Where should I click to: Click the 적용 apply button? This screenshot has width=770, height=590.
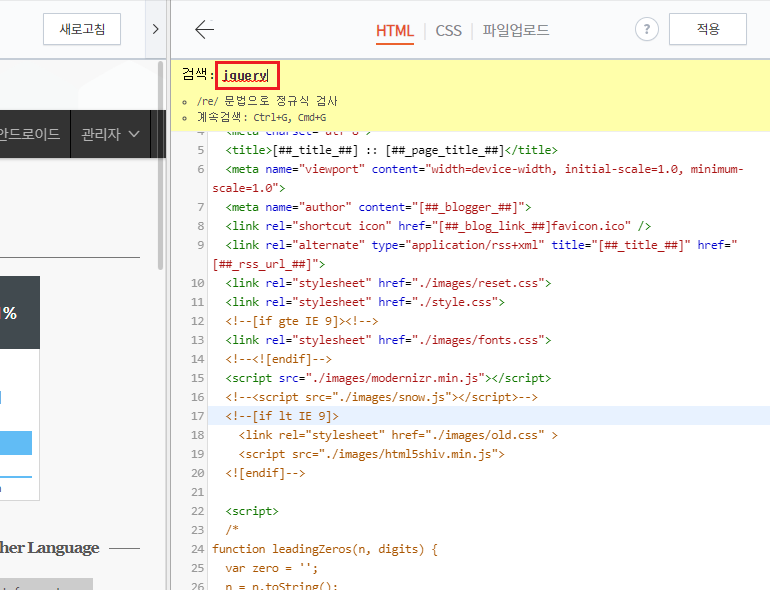[708, 29]
